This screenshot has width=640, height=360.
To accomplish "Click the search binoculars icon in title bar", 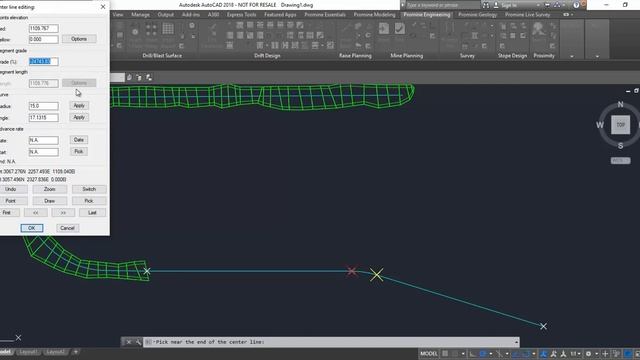I will (486, 5).
